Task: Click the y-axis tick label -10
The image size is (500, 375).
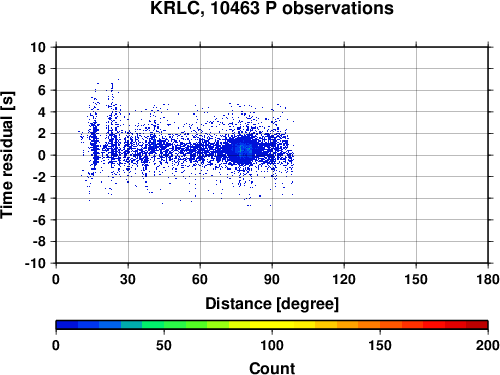Action: [35, 263]
